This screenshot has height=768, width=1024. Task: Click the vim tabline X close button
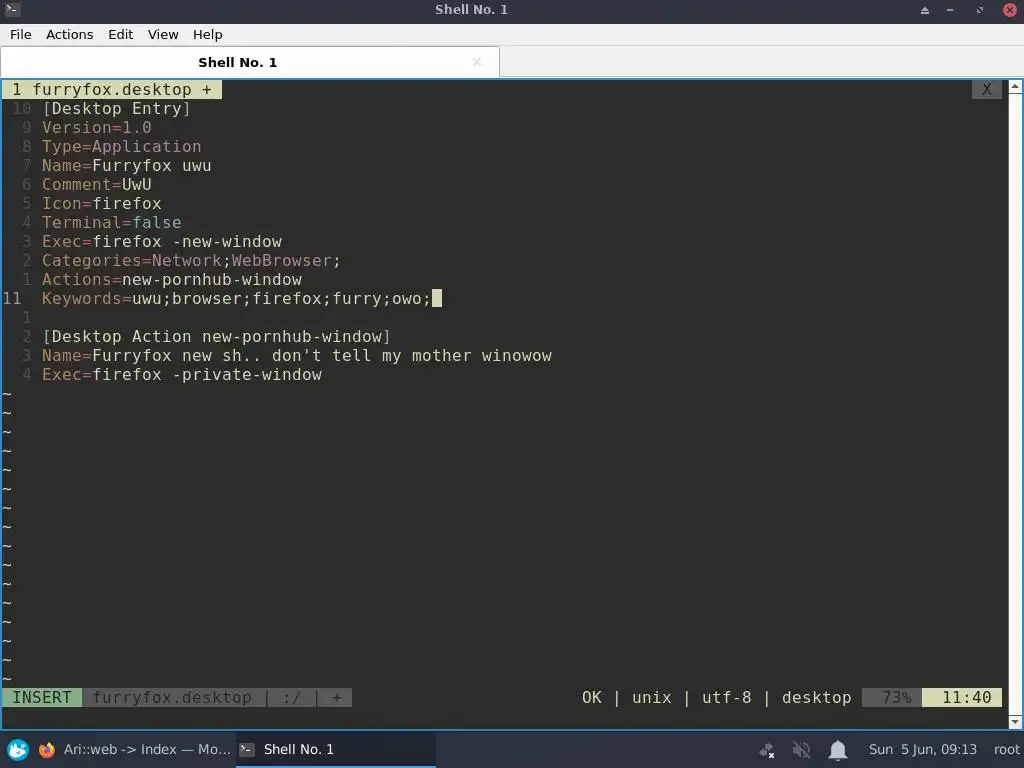[x=986, y=89]
